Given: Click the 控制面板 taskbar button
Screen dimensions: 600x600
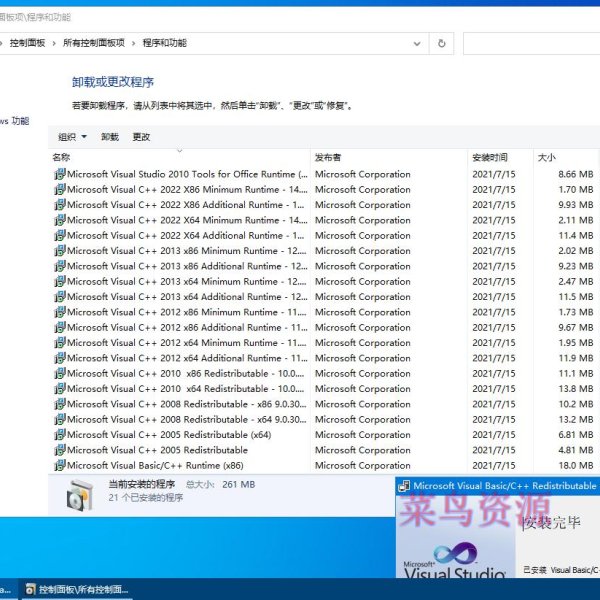Looking at the screenshot, I should tap(77, 589).
